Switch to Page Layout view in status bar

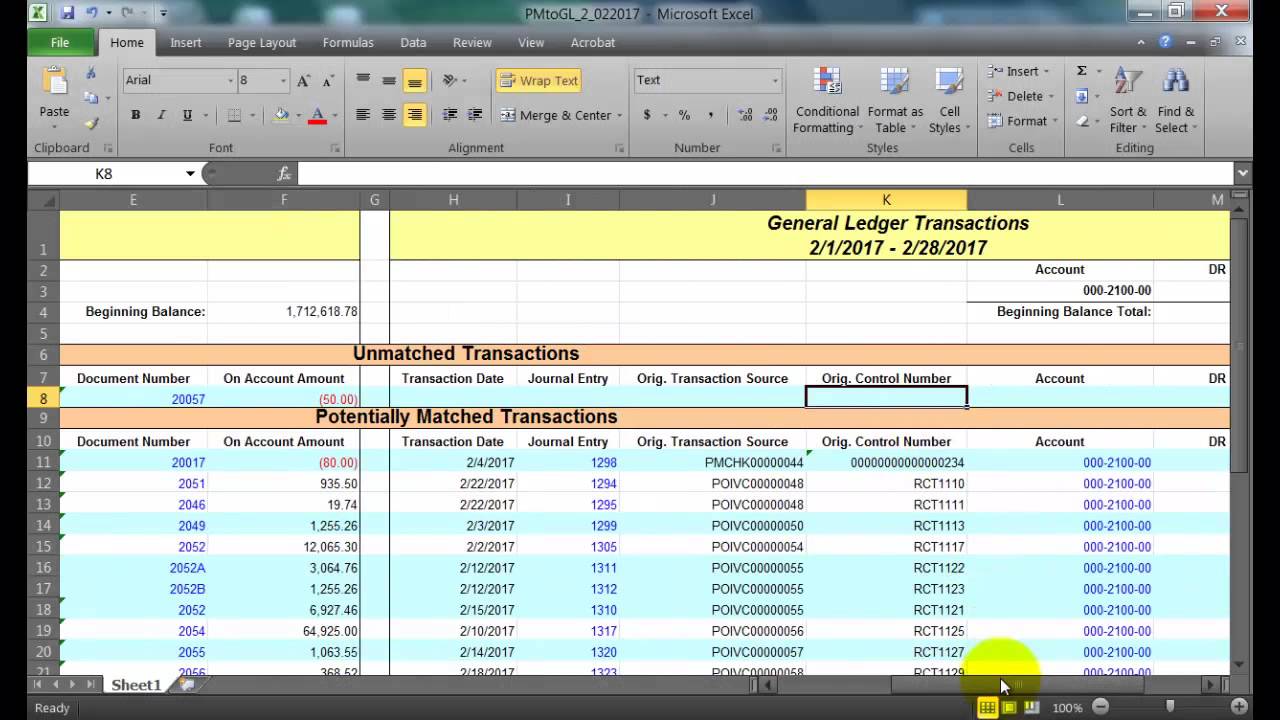(1009, 707)
